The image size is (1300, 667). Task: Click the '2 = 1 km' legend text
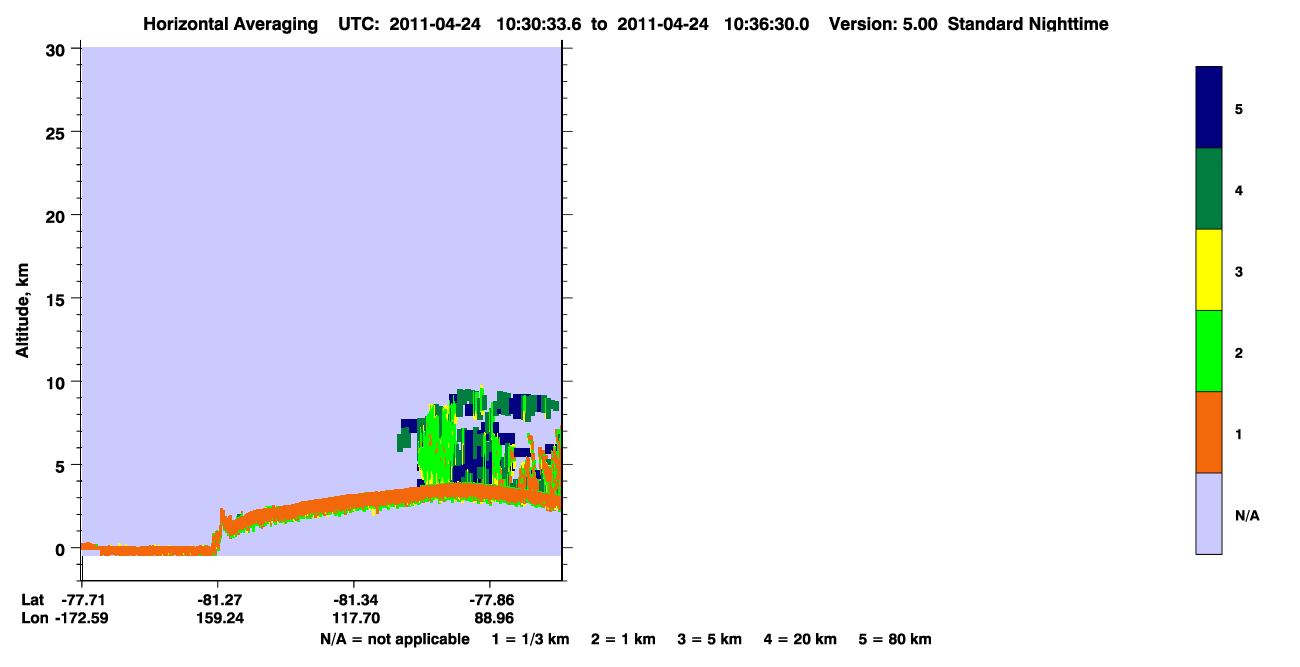tap(623, 639)
